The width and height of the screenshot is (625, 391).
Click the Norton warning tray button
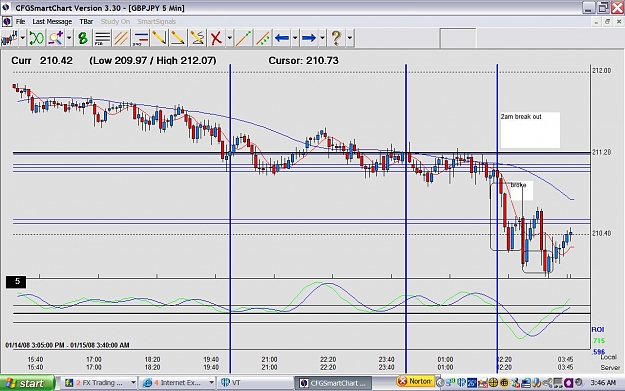point(415,382)
